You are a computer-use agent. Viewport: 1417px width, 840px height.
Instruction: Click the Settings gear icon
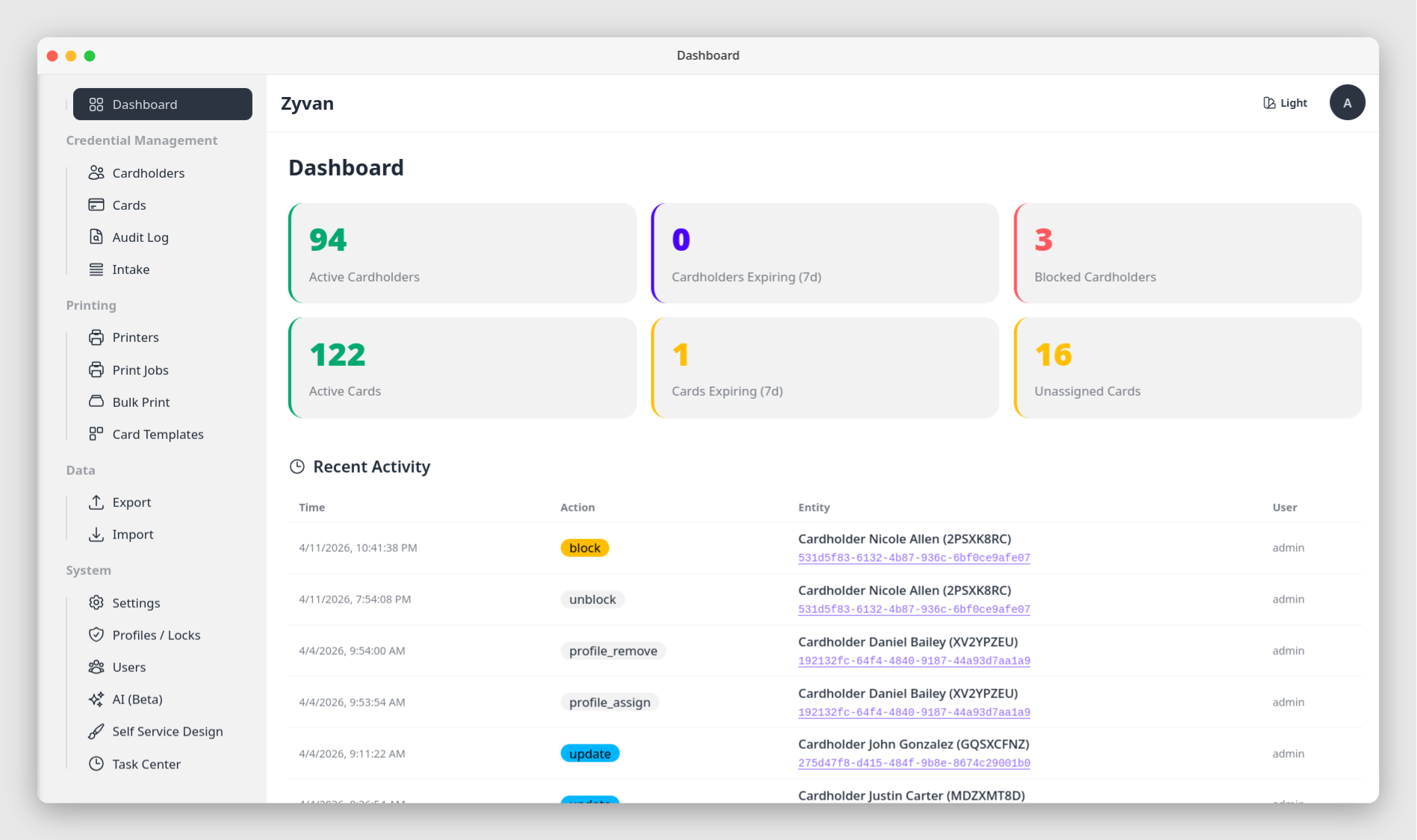[x=96, y=603]
